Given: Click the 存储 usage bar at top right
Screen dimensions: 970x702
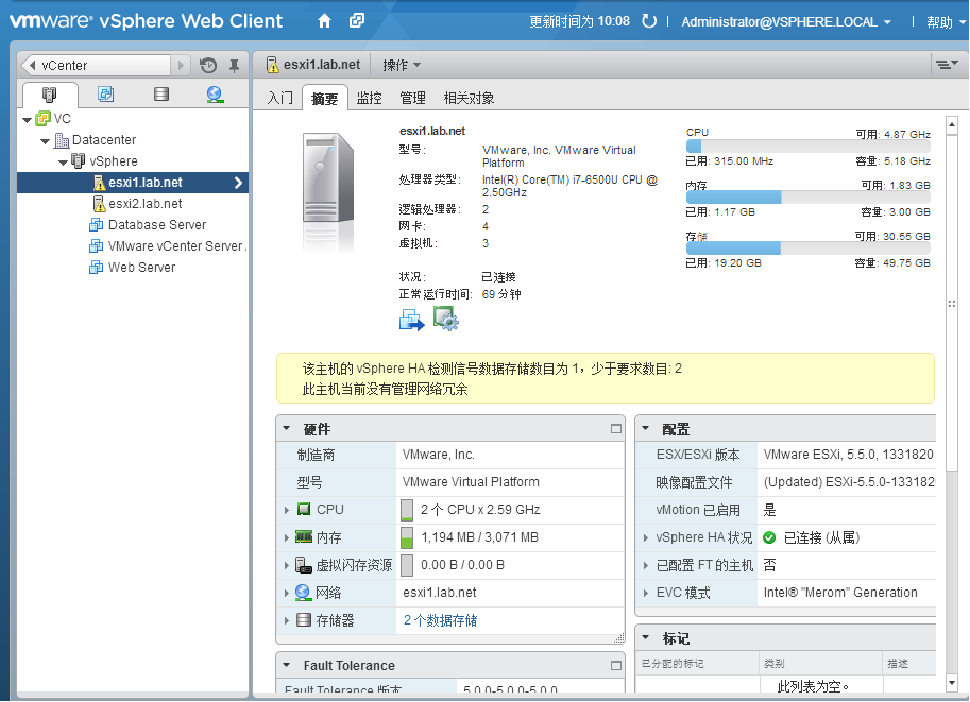Looking at the screenshot, I should [808, 249].
